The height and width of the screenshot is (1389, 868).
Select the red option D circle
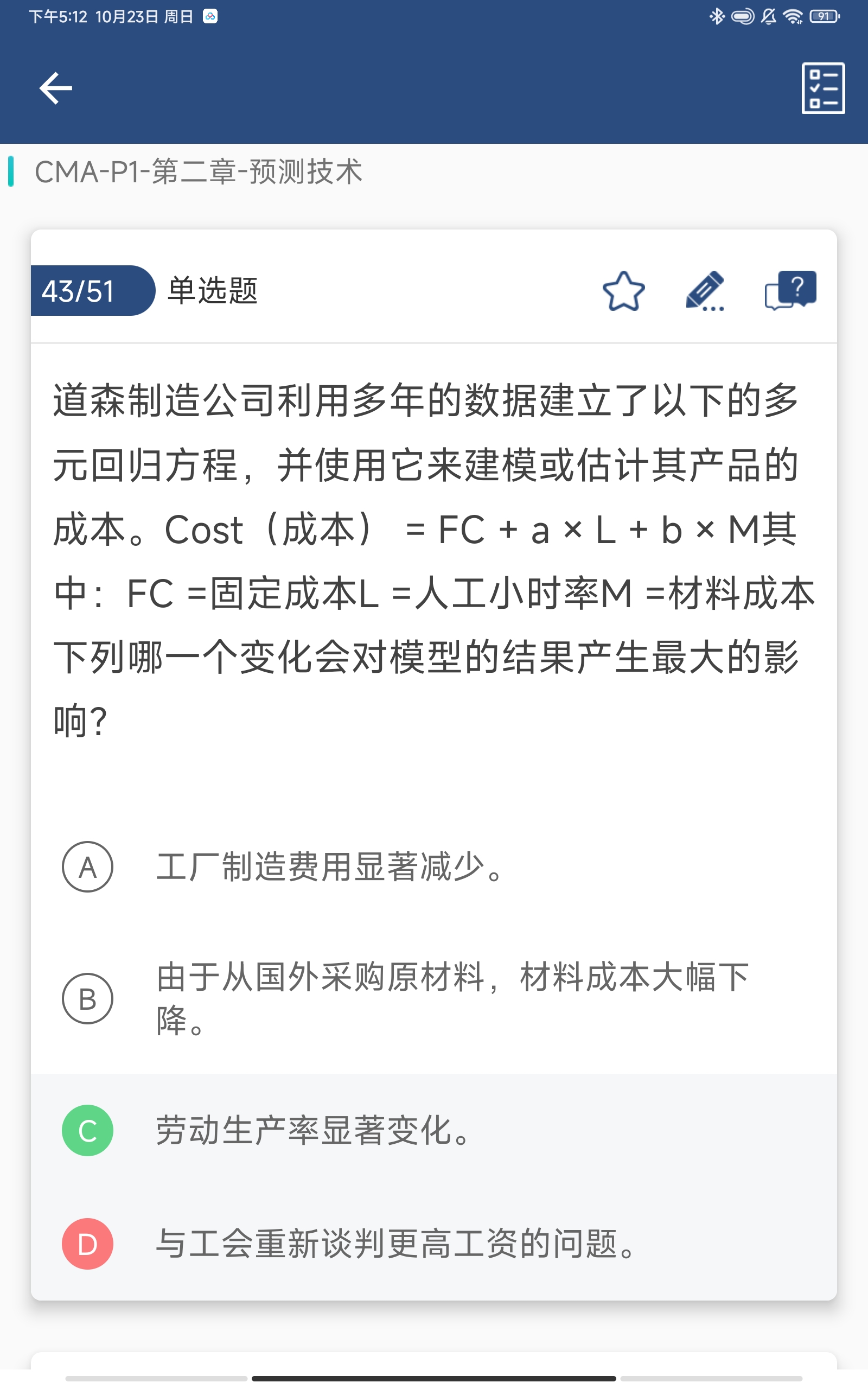[87, 1244]
